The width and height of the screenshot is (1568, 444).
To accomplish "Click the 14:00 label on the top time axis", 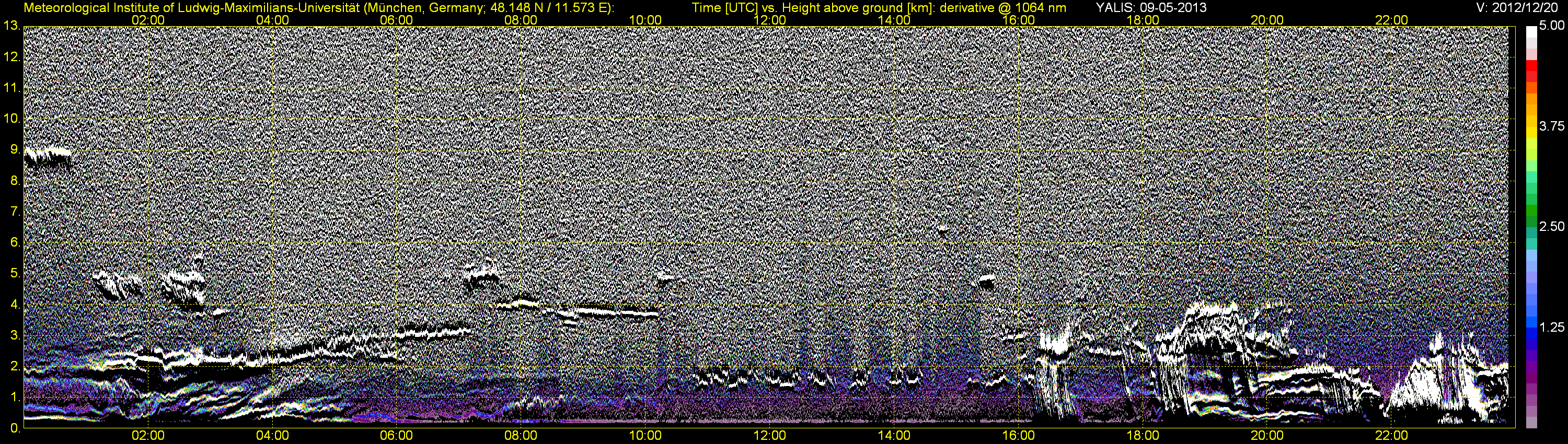I will coord(894,20).
